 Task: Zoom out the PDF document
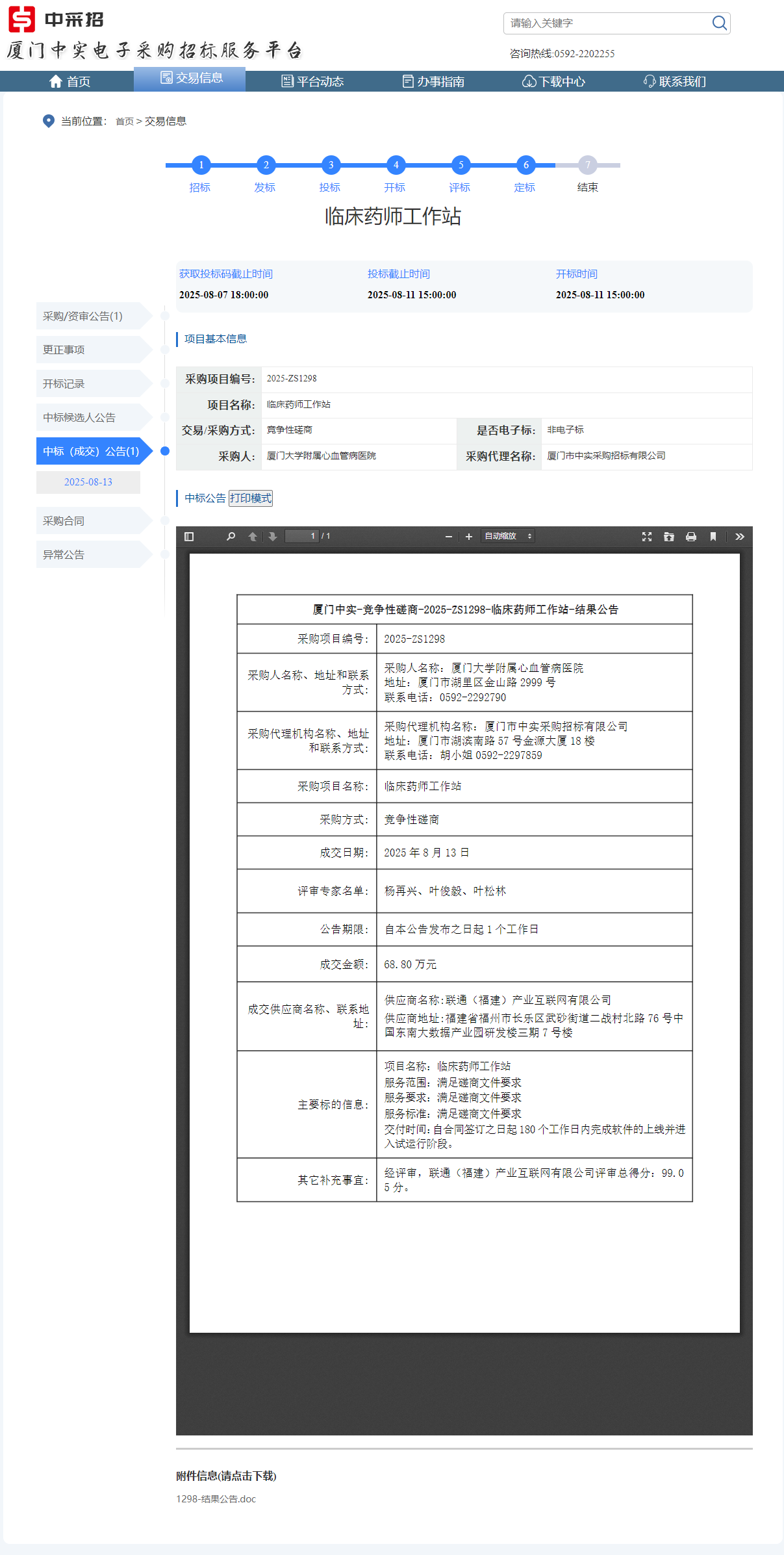coord(448,537)
